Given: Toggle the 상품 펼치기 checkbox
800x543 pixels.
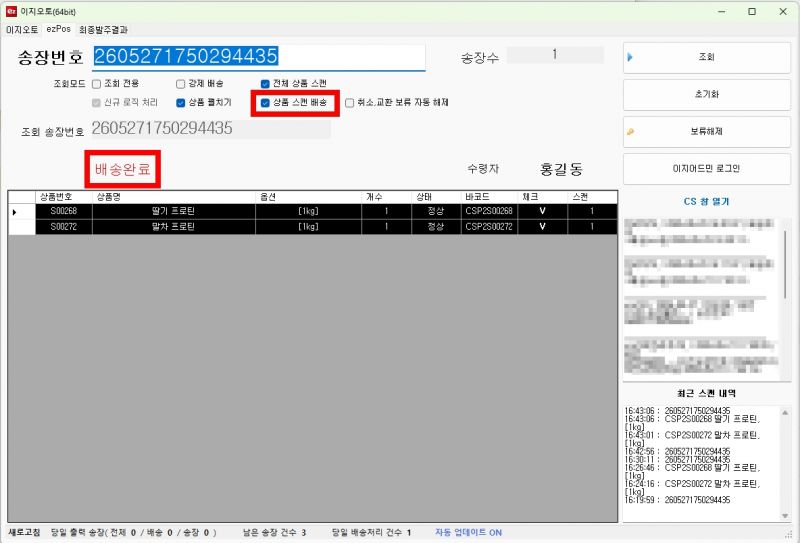Looking at the screenshot, I should pyautogui.click(x=181, y=103).
